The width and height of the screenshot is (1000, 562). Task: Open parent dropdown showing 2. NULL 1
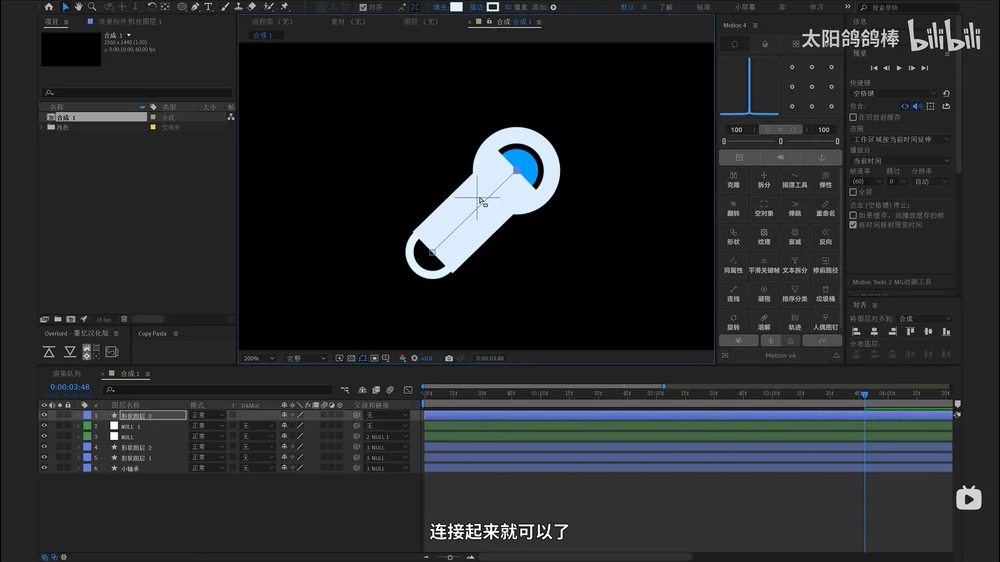[x=386, y=437]
